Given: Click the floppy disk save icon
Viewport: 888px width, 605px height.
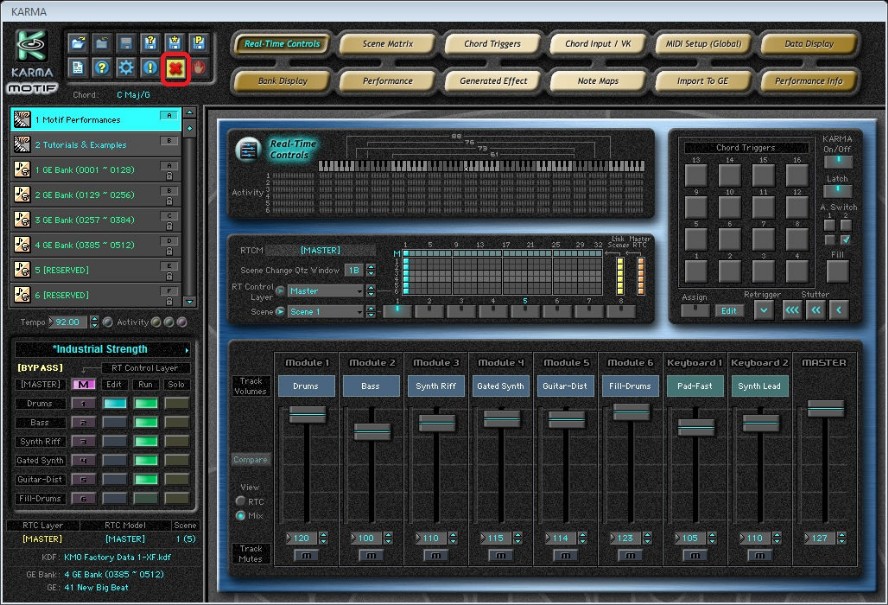Looking at the screenshot, I should point(126,42).
